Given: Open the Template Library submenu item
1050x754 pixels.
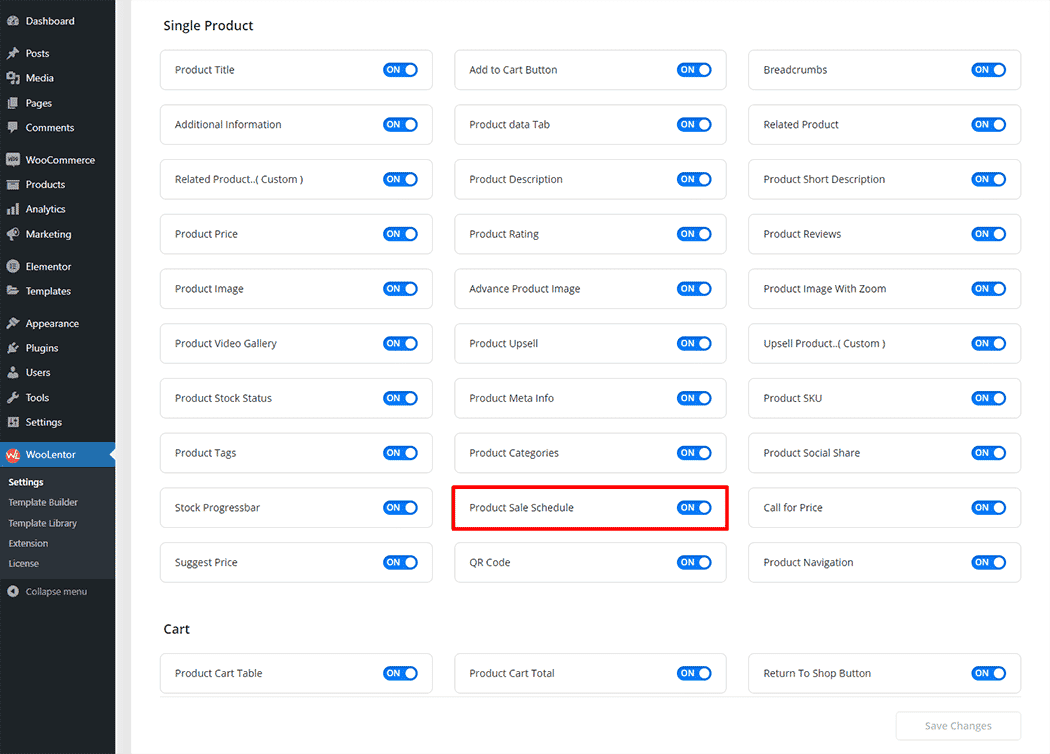Looking at the screenshot, I should tap(43, 523).
